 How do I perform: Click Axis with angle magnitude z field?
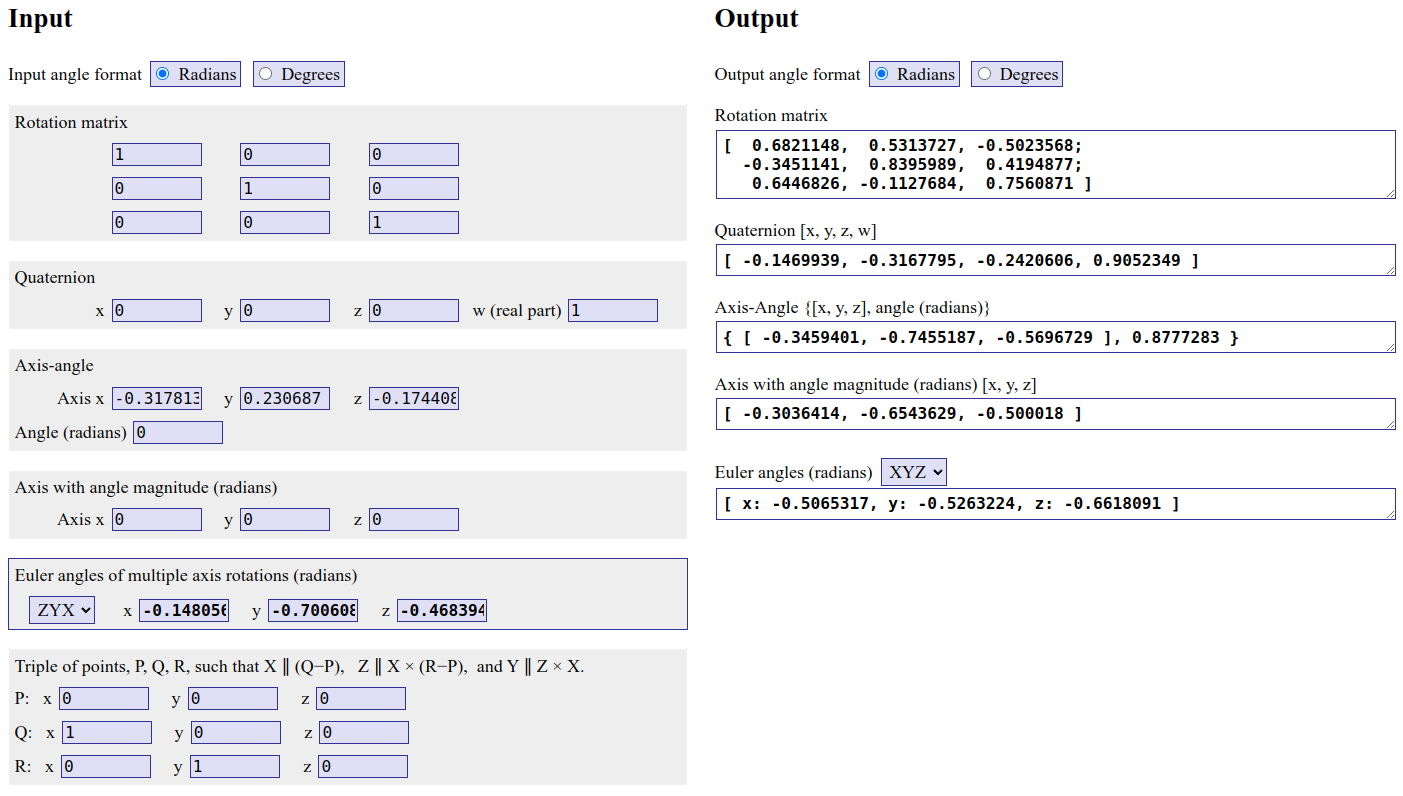point(414,519)
